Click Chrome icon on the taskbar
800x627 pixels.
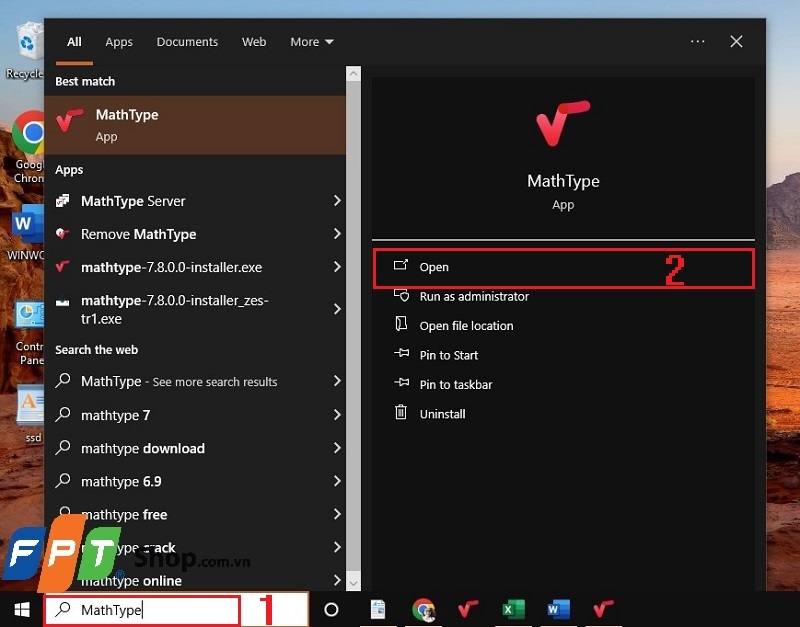coord(424,609)
